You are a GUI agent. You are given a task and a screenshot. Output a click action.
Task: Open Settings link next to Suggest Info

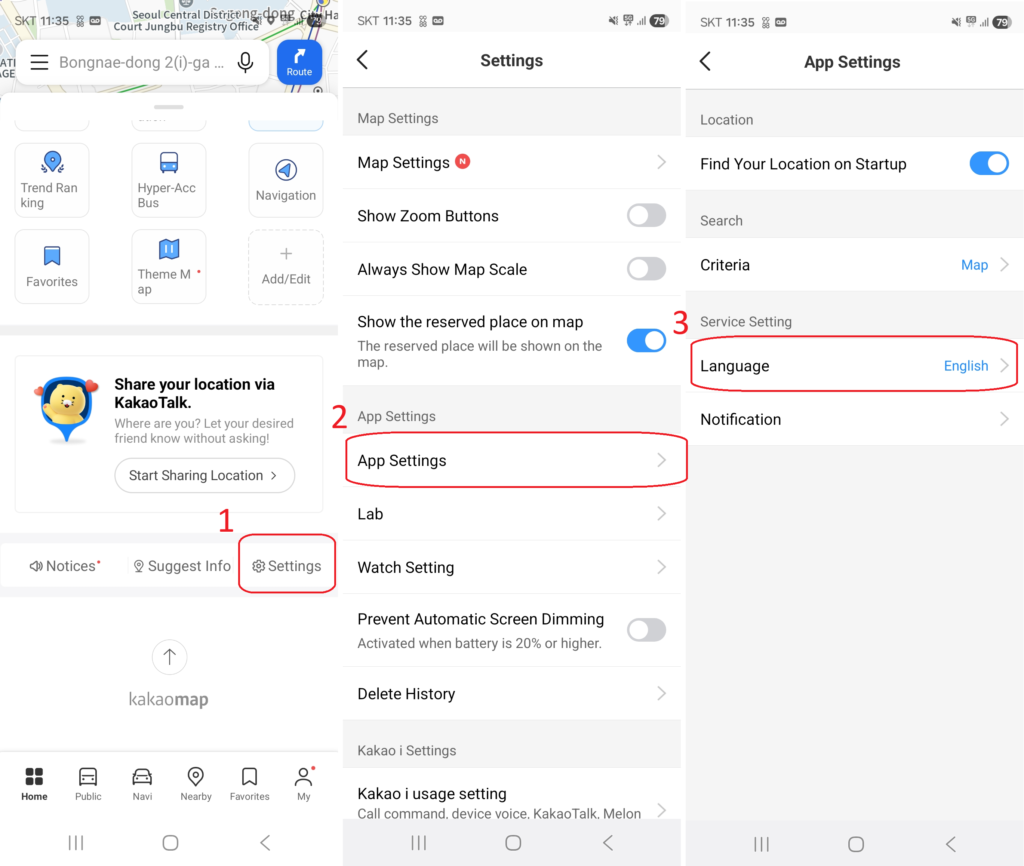[287, 566]
